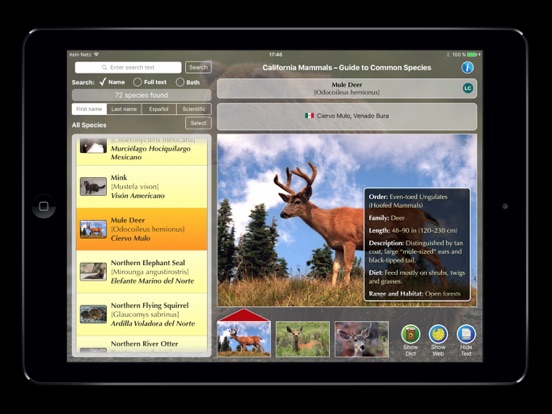
Task: Tap the All Species heading
Action: coord(89,125)
